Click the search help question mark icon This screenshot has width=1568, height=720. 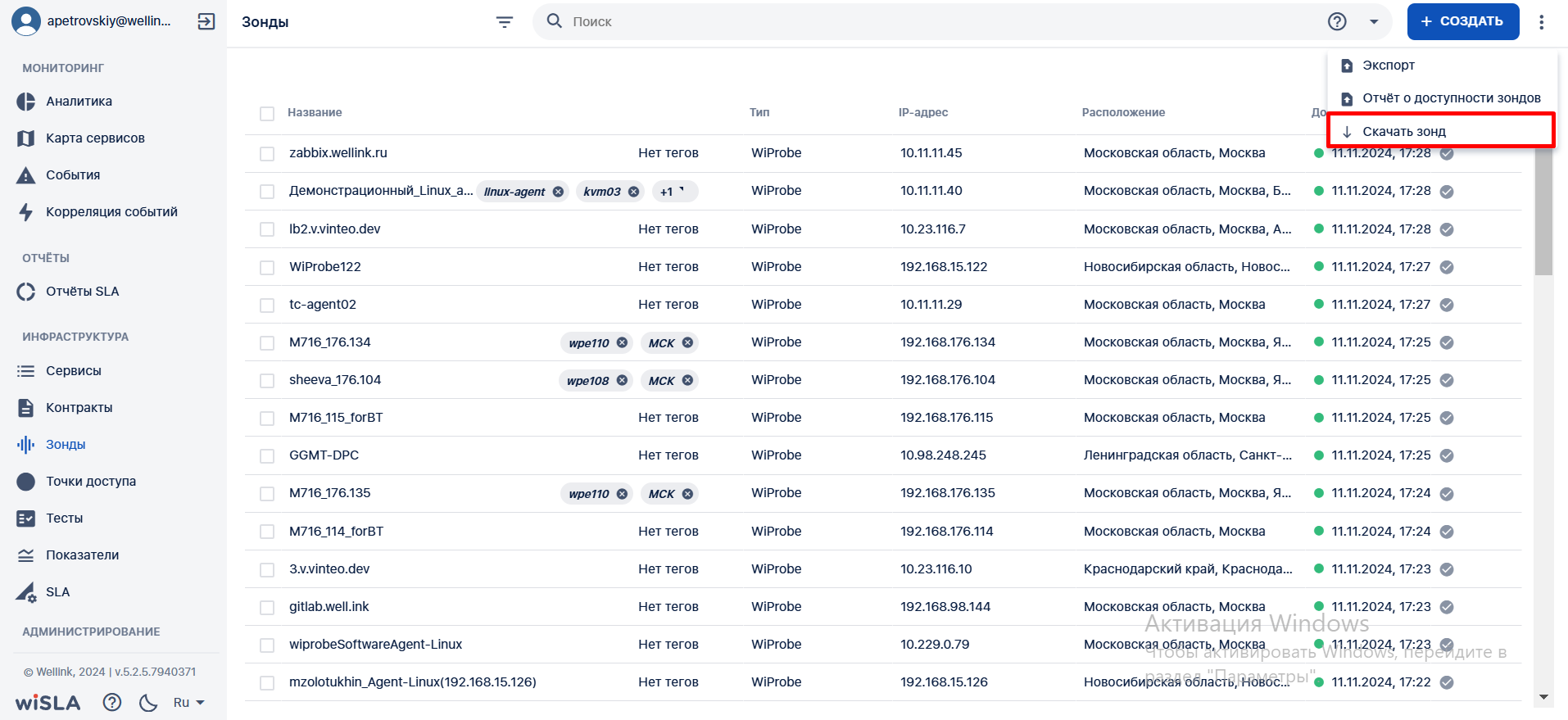(x=1337, y=22)
